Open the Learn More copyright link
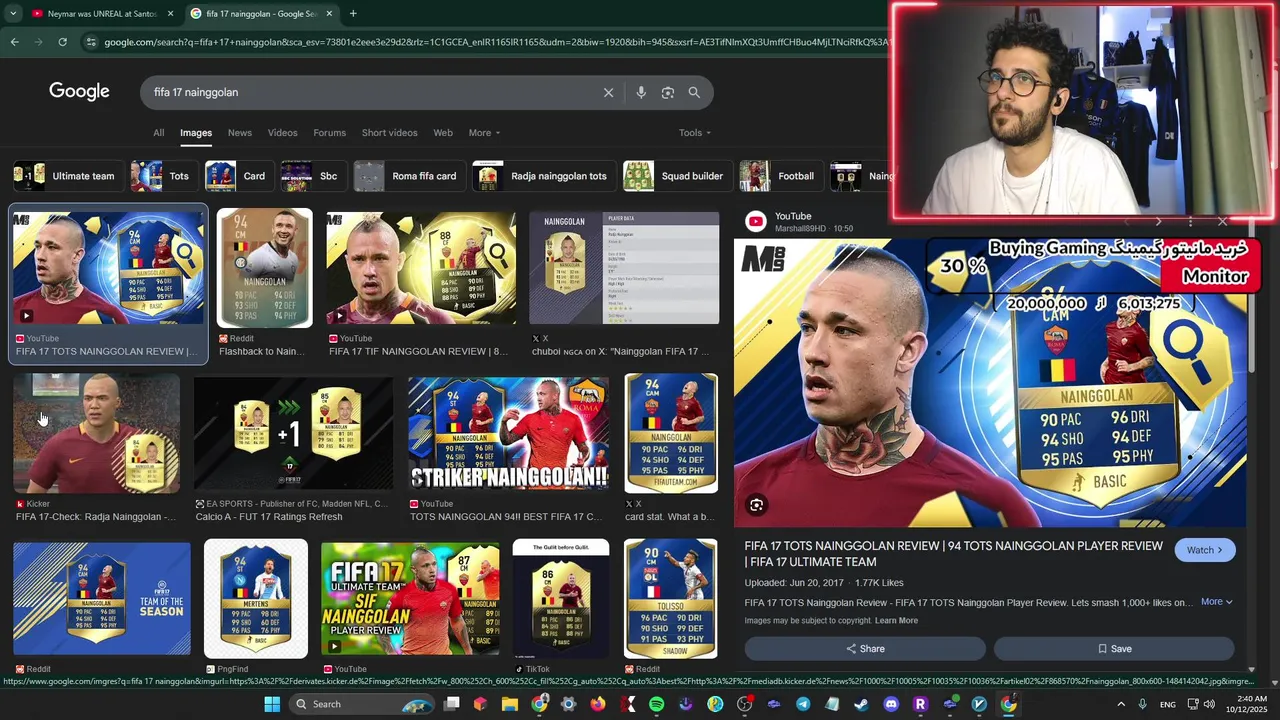1280x720 pixels. (896, 621)
